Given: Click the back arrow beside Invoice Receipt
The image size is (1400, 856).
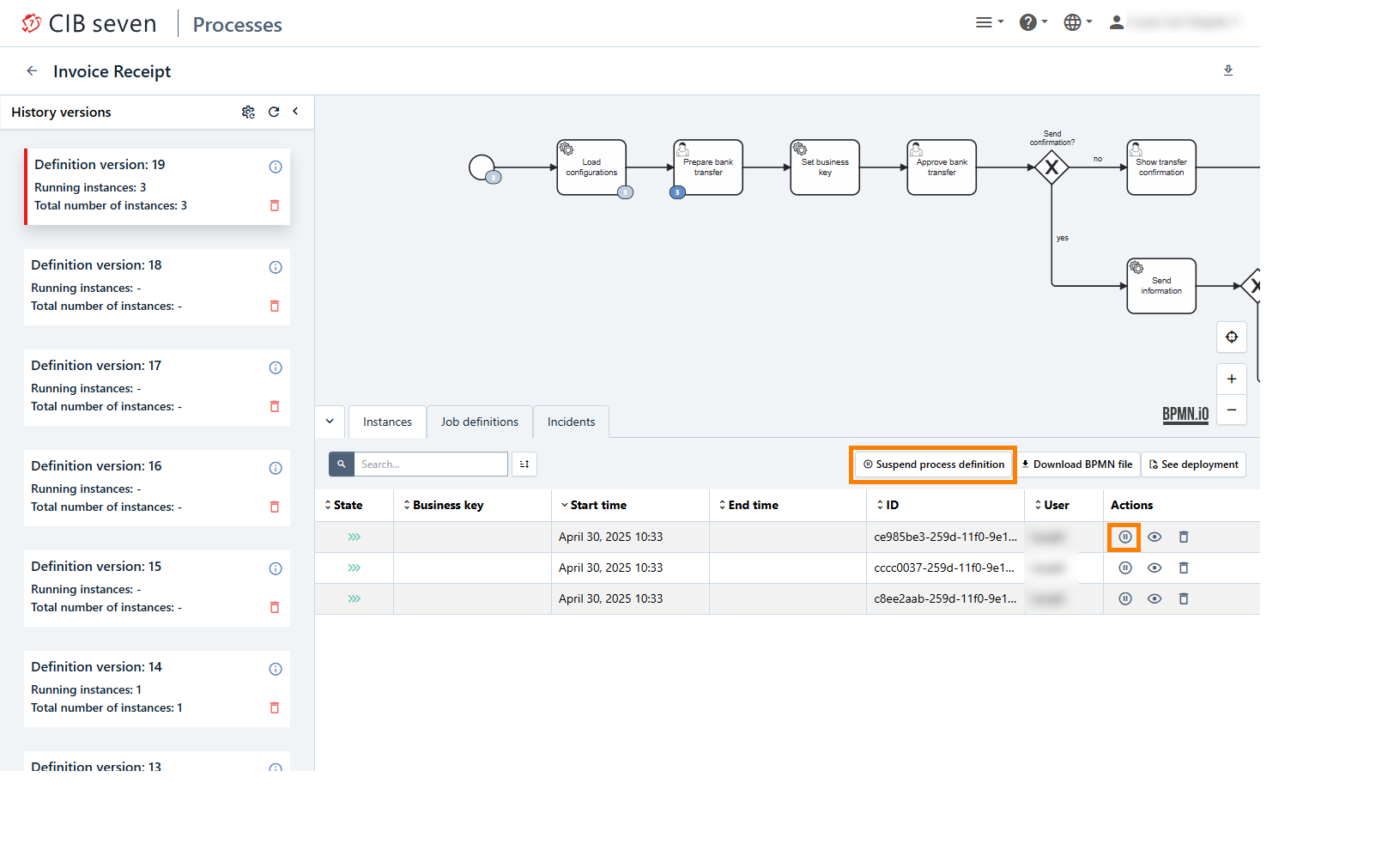Looking at the screenshot, I should click(32, 71).
